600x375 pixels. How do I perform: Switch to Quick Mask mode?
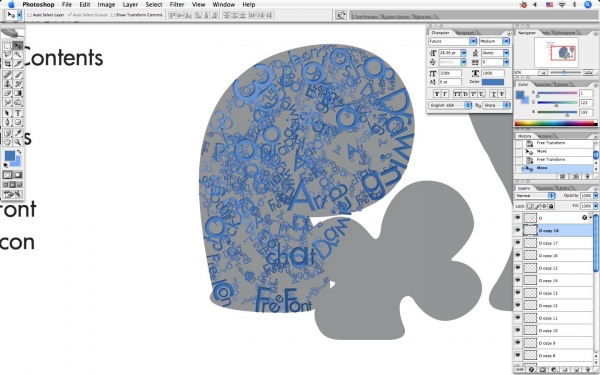click(18, 175)
